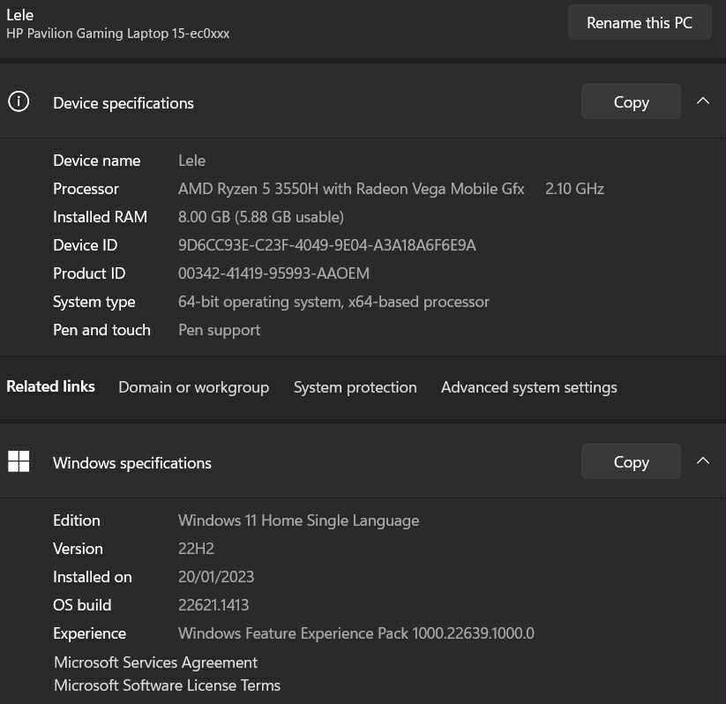Copy the Device specifications

click(631, 101)
